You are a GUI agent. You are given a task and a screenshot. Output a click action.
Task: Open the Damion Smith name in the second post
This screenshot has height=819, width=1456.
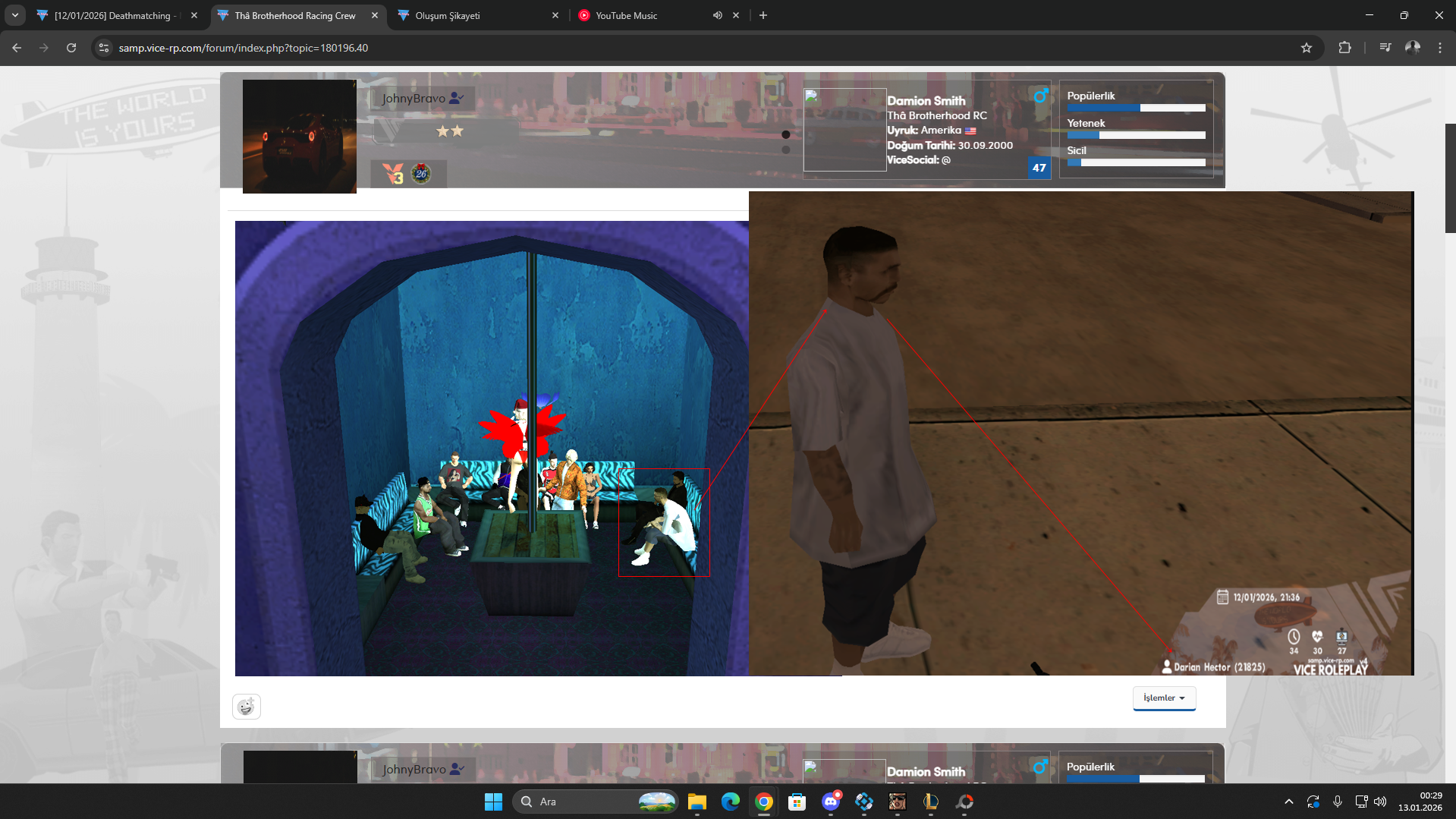pyautogui.click(x=926, y=771)
